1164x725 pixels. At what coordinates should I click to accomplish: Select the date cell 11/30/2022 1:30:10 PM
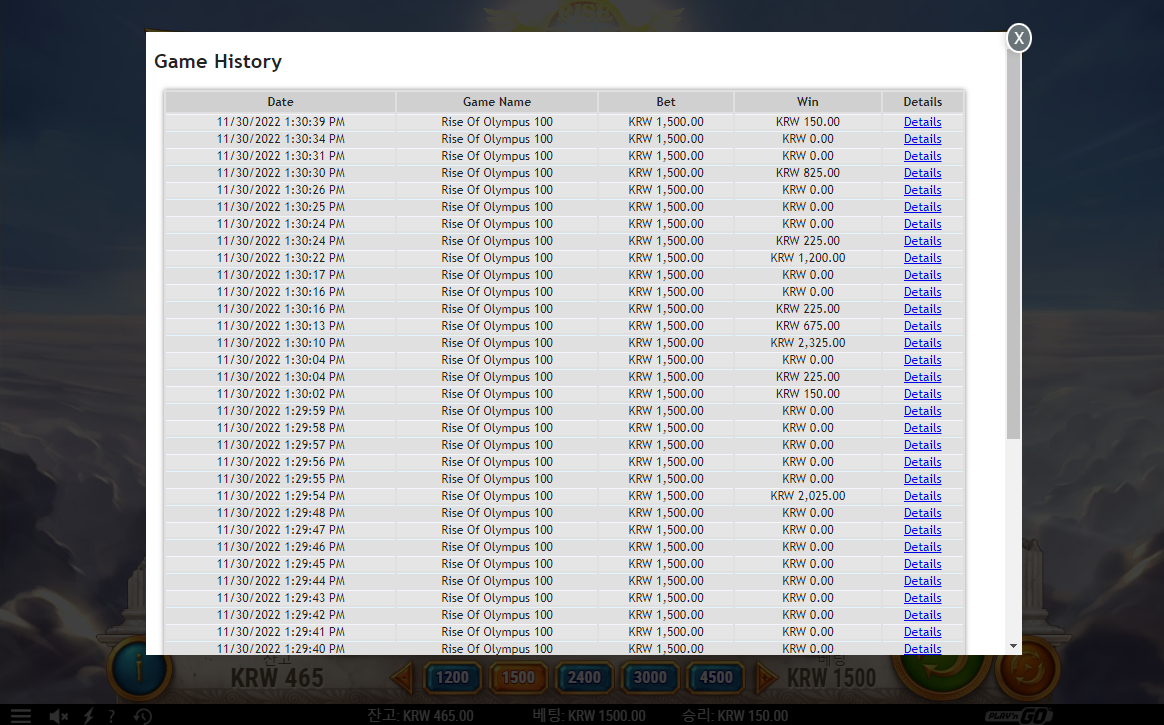[281, 343]
